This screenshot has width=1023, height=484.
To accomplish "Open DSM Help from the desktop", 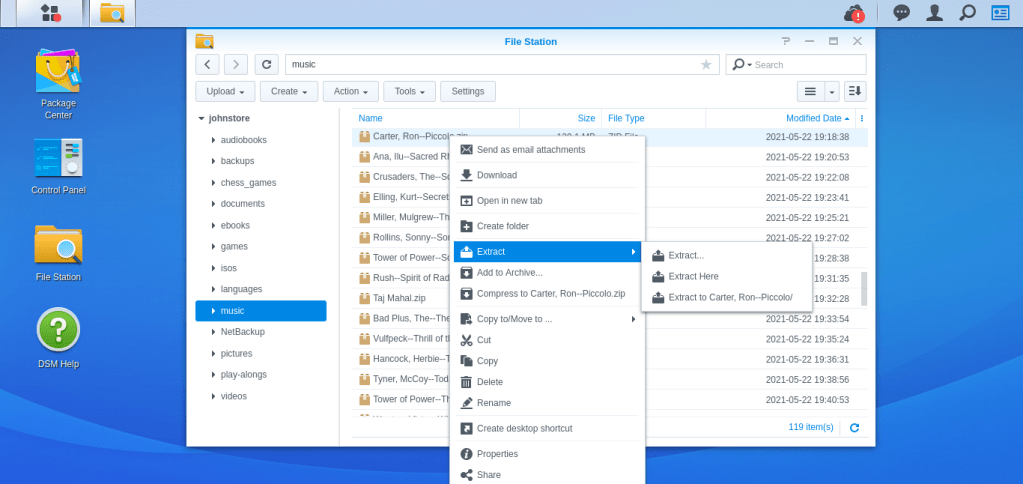I will 58,338.
